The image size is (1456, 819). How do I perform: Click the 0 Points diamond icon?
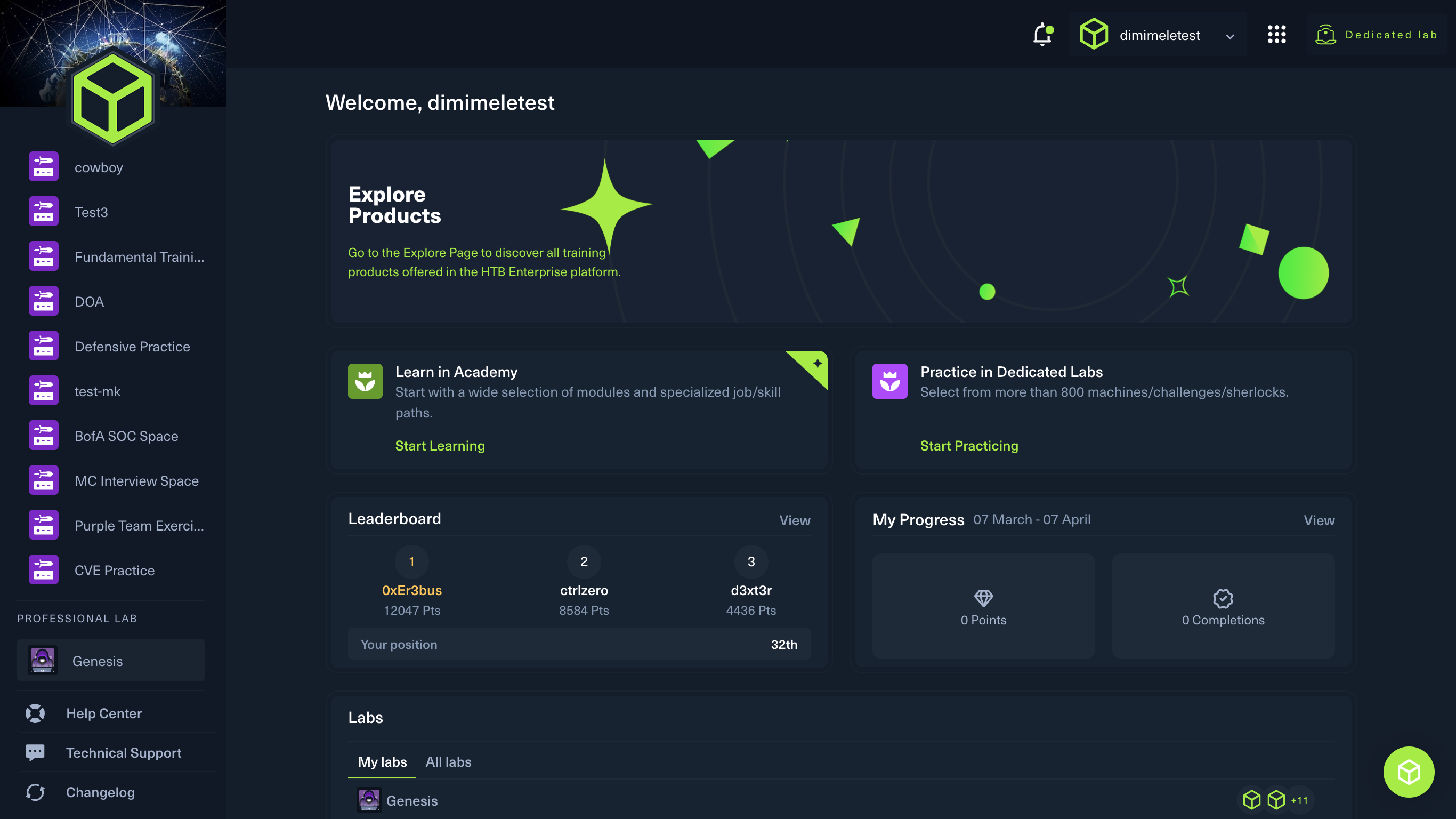(x=983, y=598)
